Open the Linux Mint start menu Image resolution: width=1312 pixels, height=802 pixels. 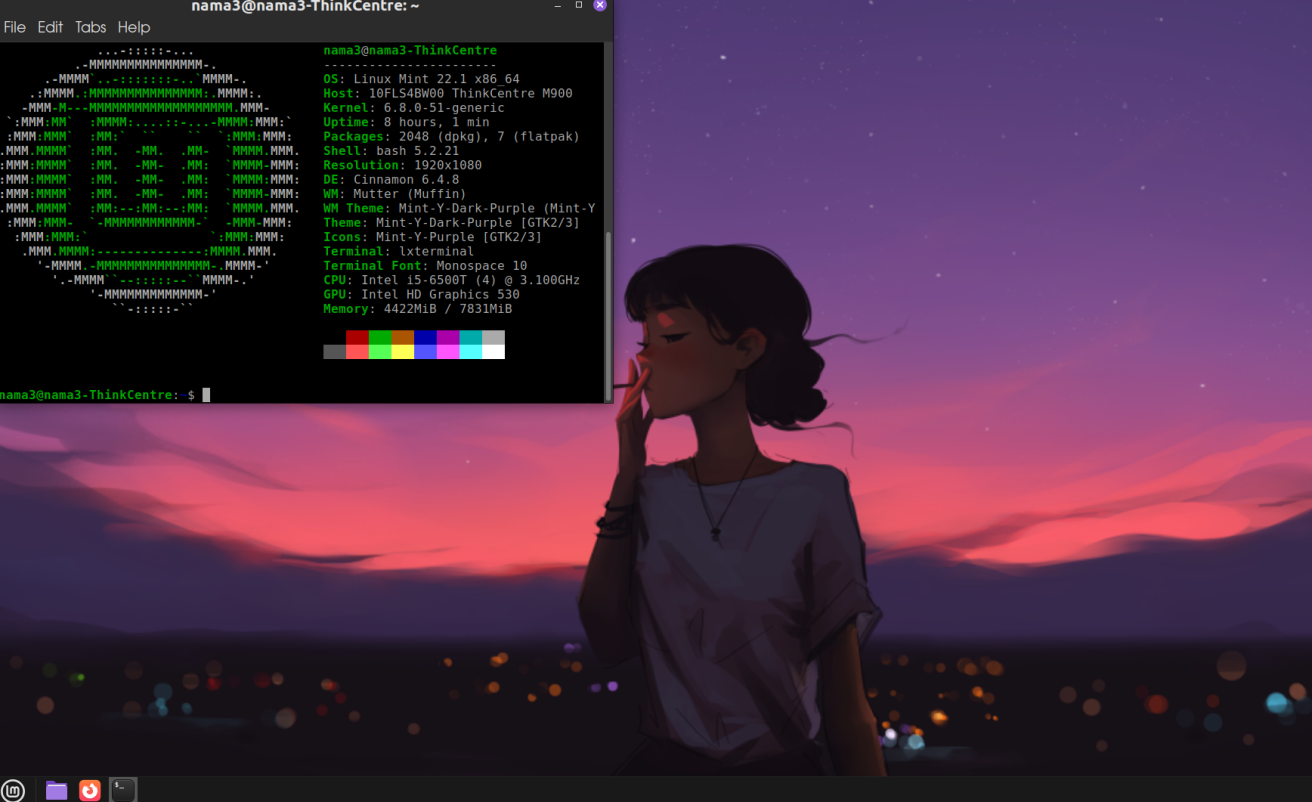click(x=13, y=790)
